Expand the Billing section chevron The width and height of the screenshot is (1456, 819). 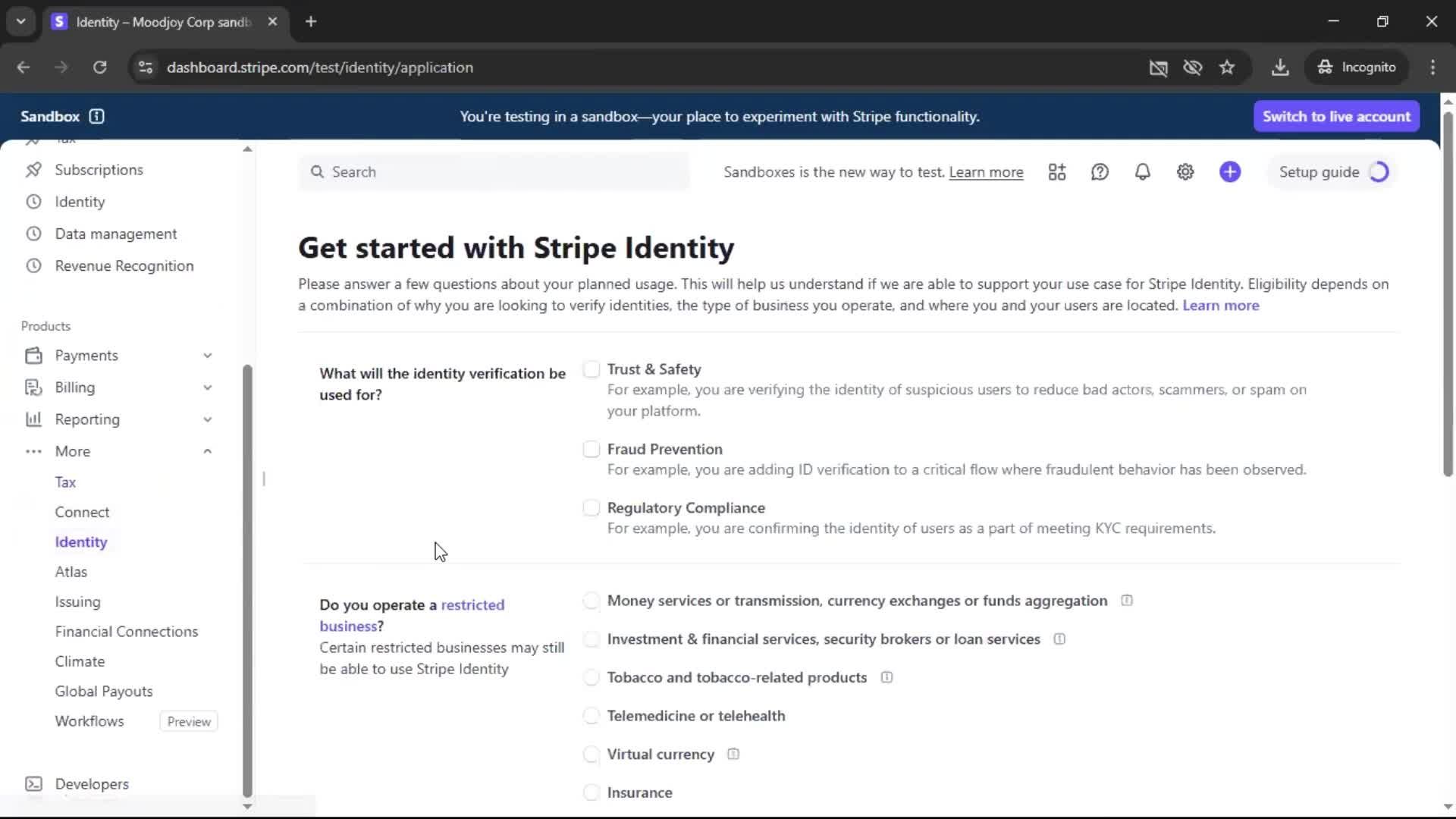pos(207,388)
